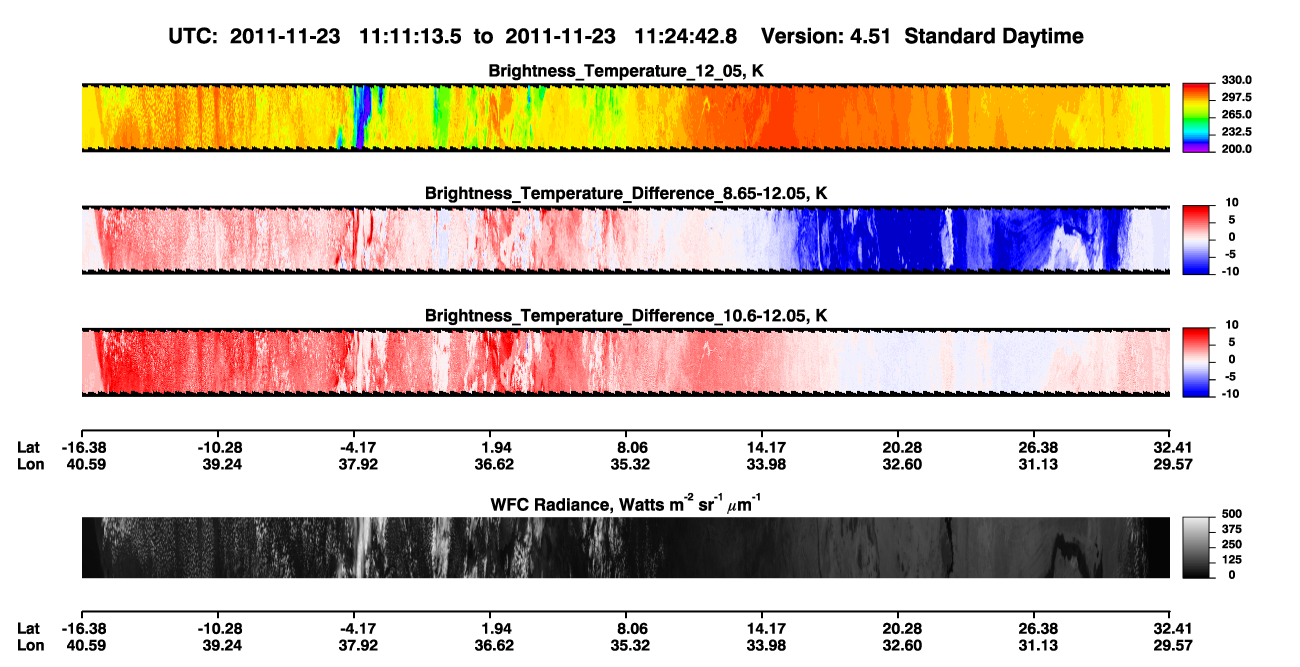
Task: Click the bottom axis 'Lat' label
Action: (30, 628)
